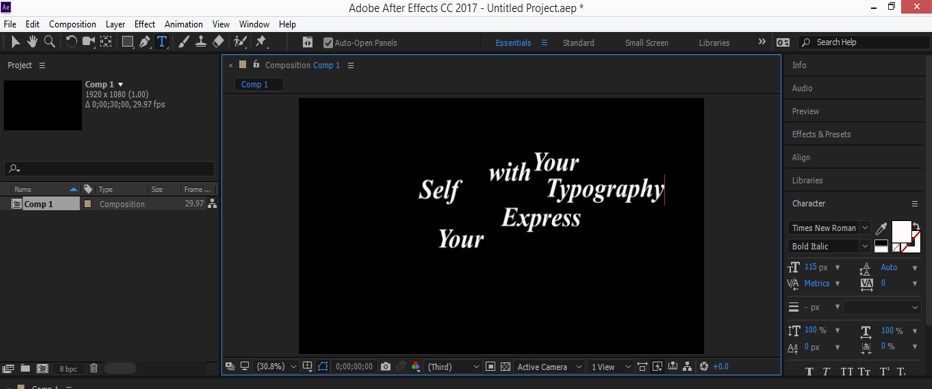The height and width of the screenshot is (389, 932).
Task: Click the Timeline icon in the viewer bar
Action: (672, 367)
